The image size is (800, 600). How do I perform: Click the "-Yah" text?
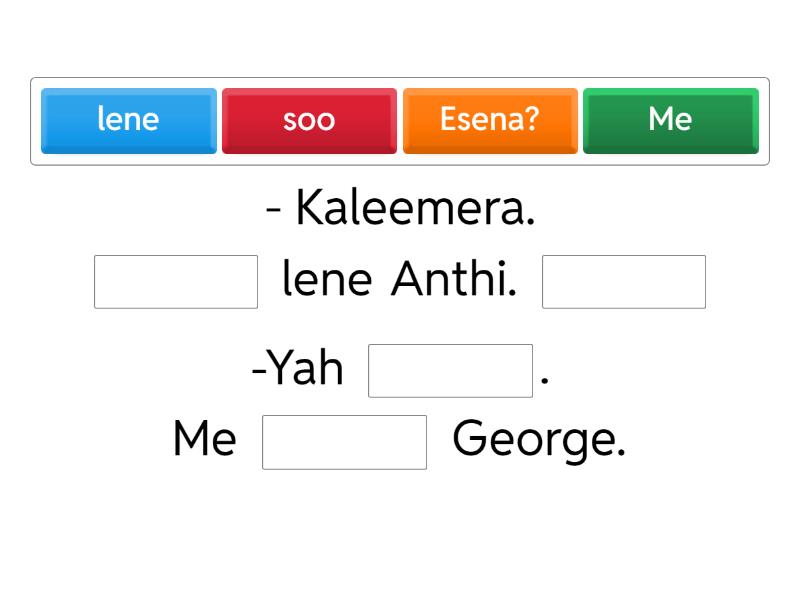pyautogui.click(x=298, y=369)
